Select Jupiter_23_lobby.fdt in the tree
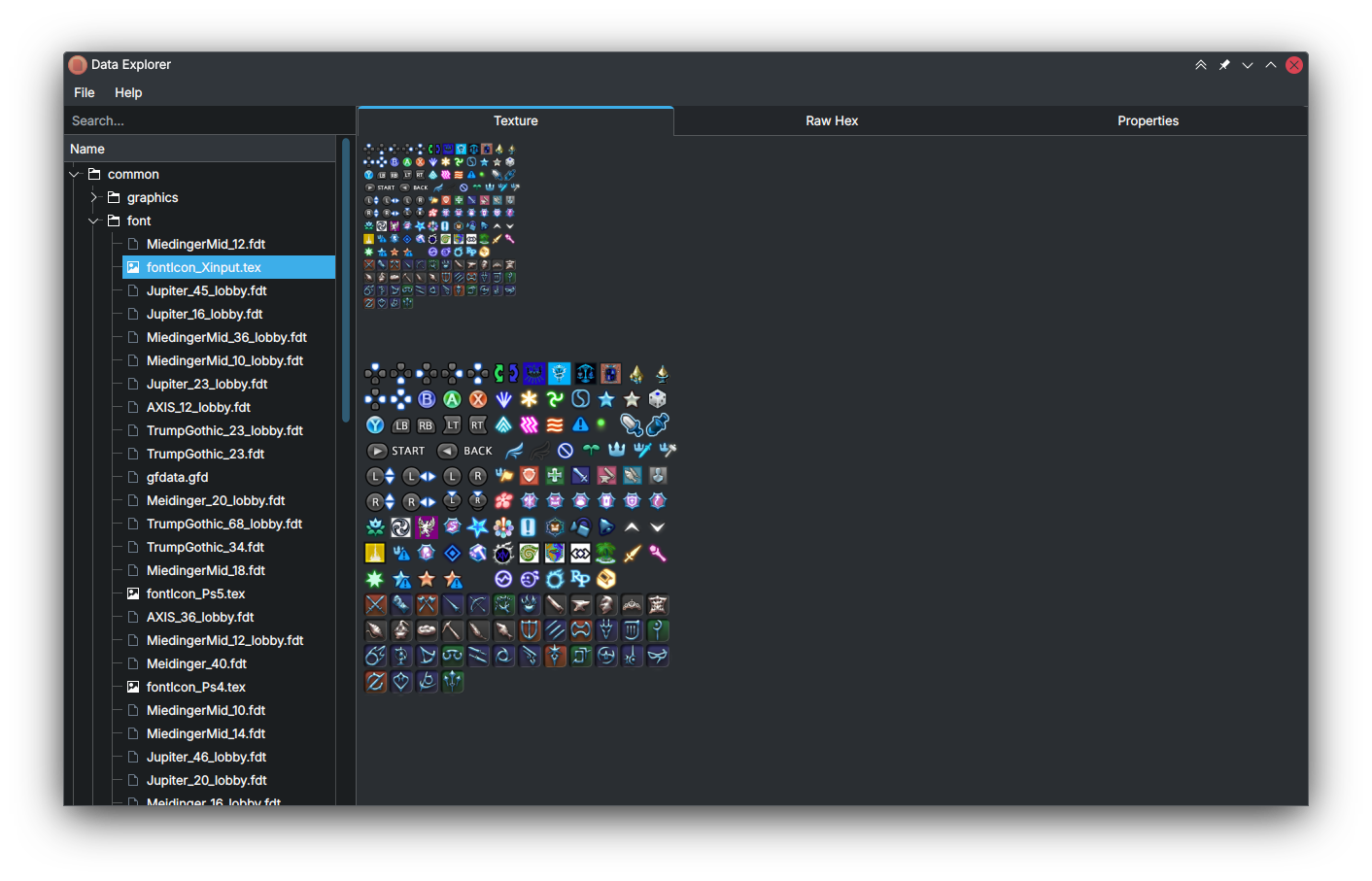 click(207, 384)
